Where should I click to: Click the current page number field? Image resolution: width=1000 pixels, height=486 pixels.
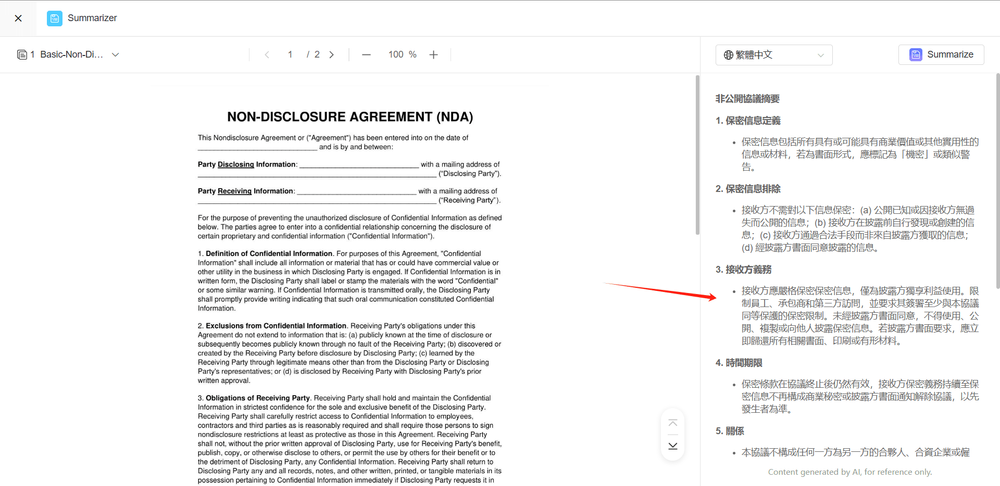click(290, 55)
